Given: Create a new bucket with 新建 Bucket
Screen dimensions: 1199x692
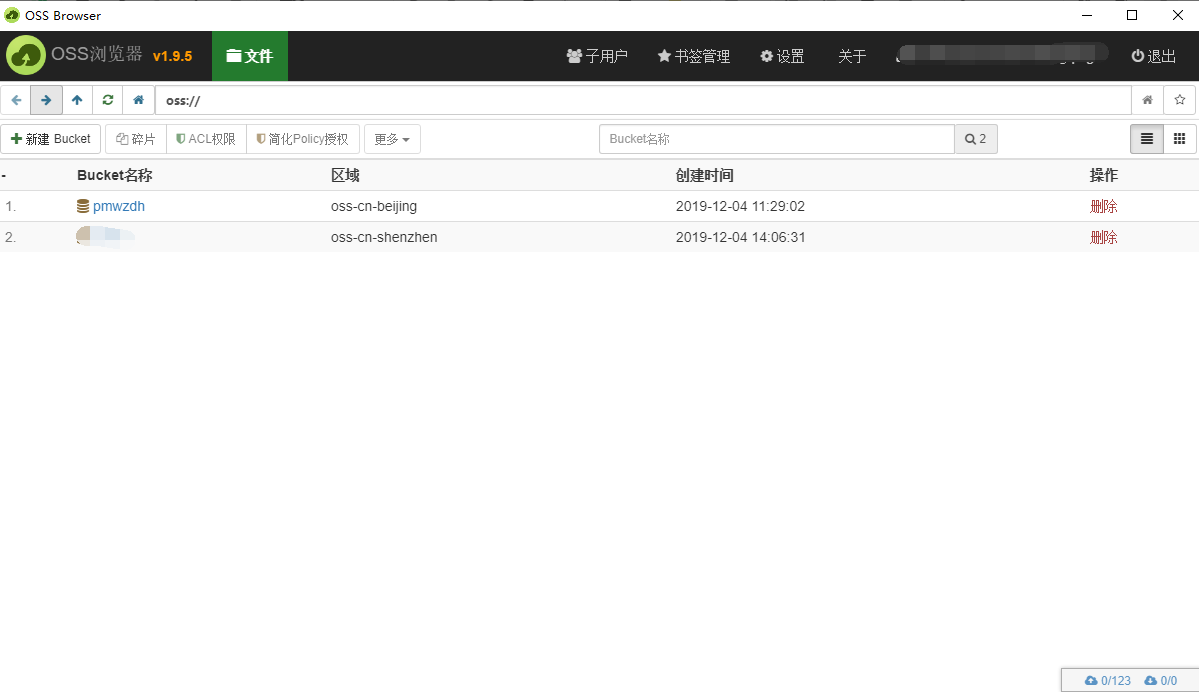Looking at the screenshot, I should pyautogui.click(x=50, y=138).
